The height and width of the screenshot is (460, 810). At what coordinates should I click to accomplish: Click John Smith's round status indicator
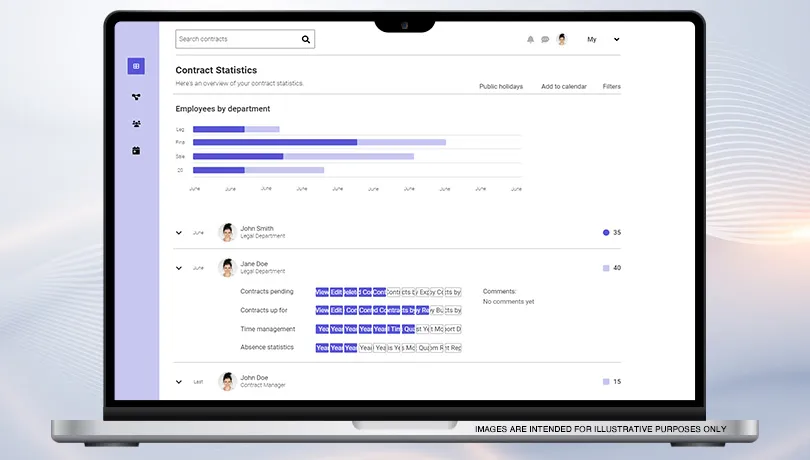606,232
